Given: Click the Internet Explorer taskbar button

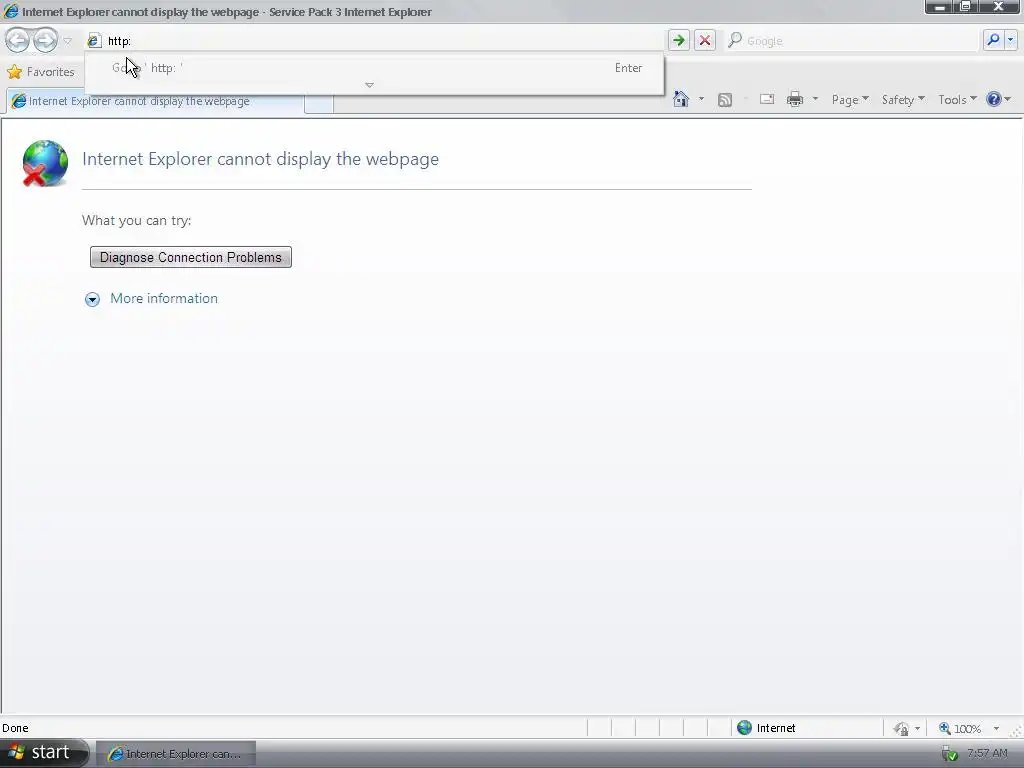Looking at the screenshot, I should pos(176,754).
